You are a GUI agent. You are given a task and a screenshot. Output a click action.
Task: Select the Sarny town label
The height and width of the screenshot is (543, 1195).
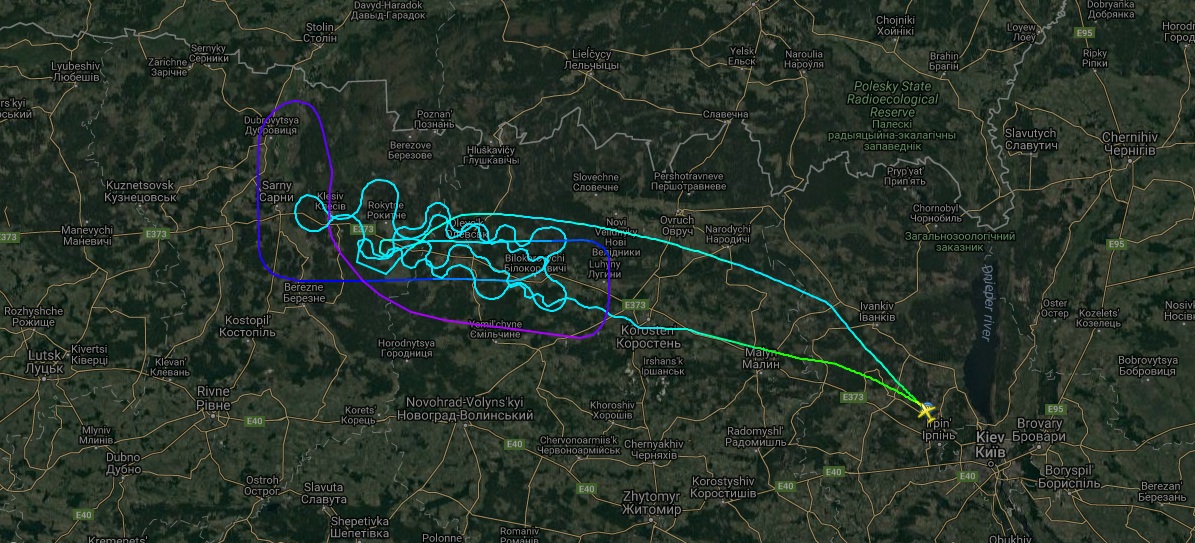click(x=277, y=191)
